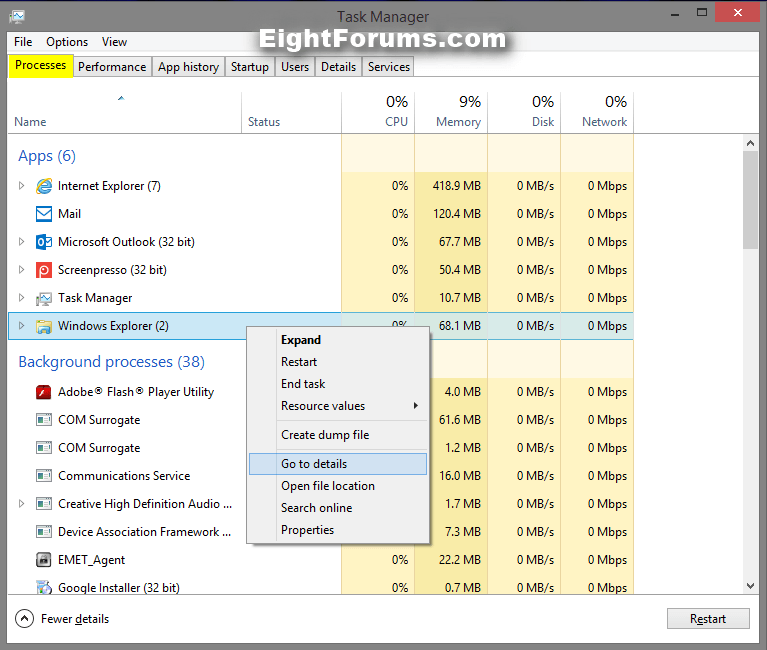Click the Windows Explorer folder icon

pos(44,326)
